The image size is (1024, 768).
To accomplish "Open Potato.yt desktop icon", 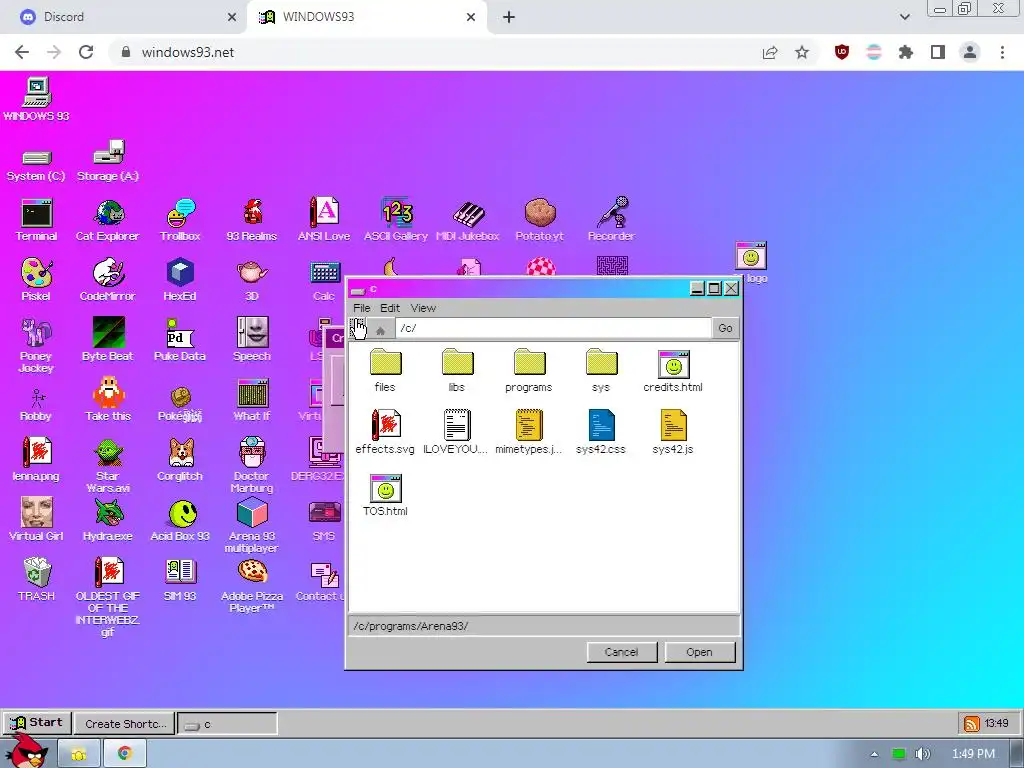I will [x=539, y=220].
